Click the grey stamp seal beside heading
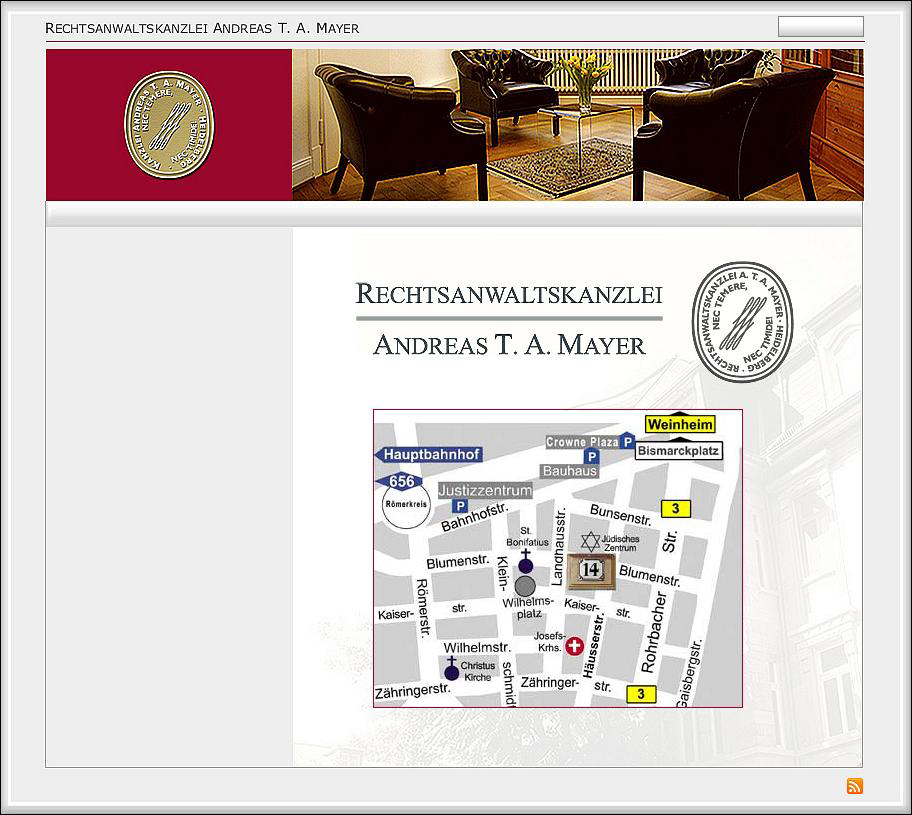912x815 pixels. [x=742, y=321]
